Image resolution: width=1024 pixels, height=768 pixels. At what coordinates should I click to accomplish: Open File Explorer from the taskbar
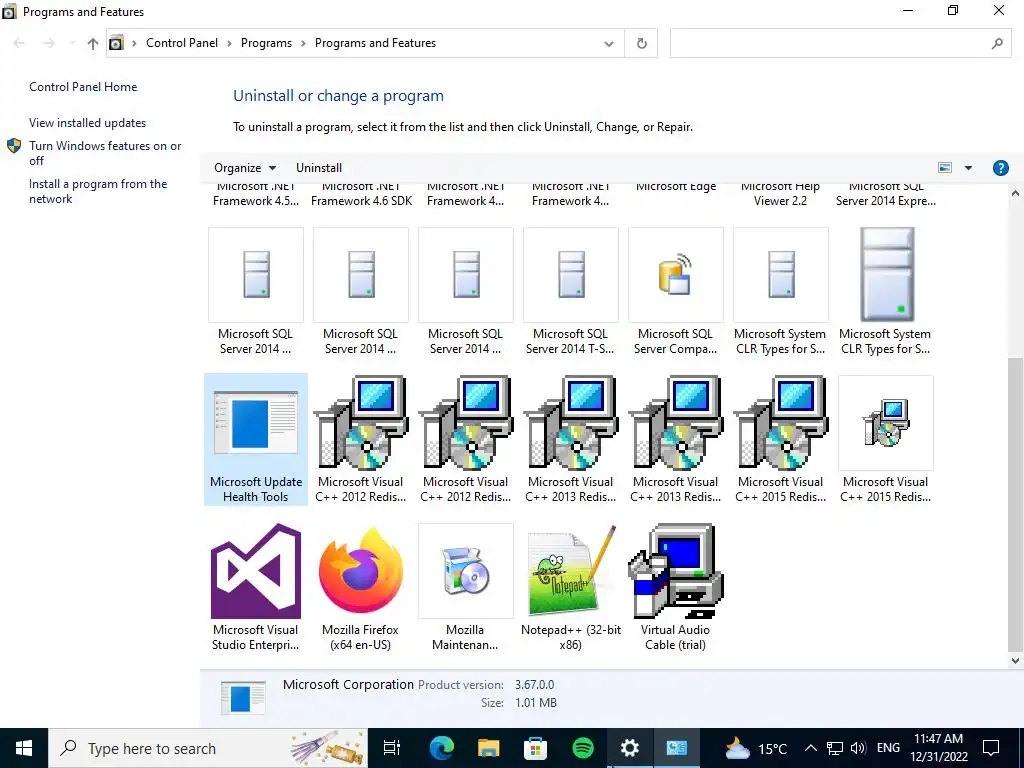click(488, 748)
